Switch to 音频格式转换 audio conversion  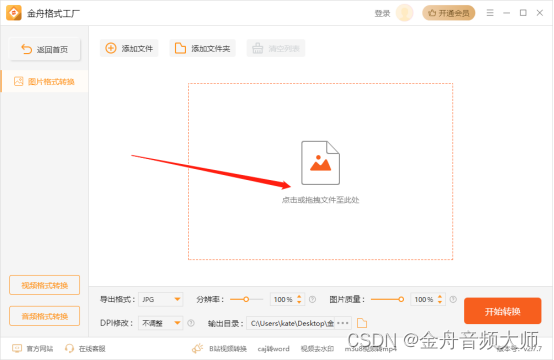(45, 316)
